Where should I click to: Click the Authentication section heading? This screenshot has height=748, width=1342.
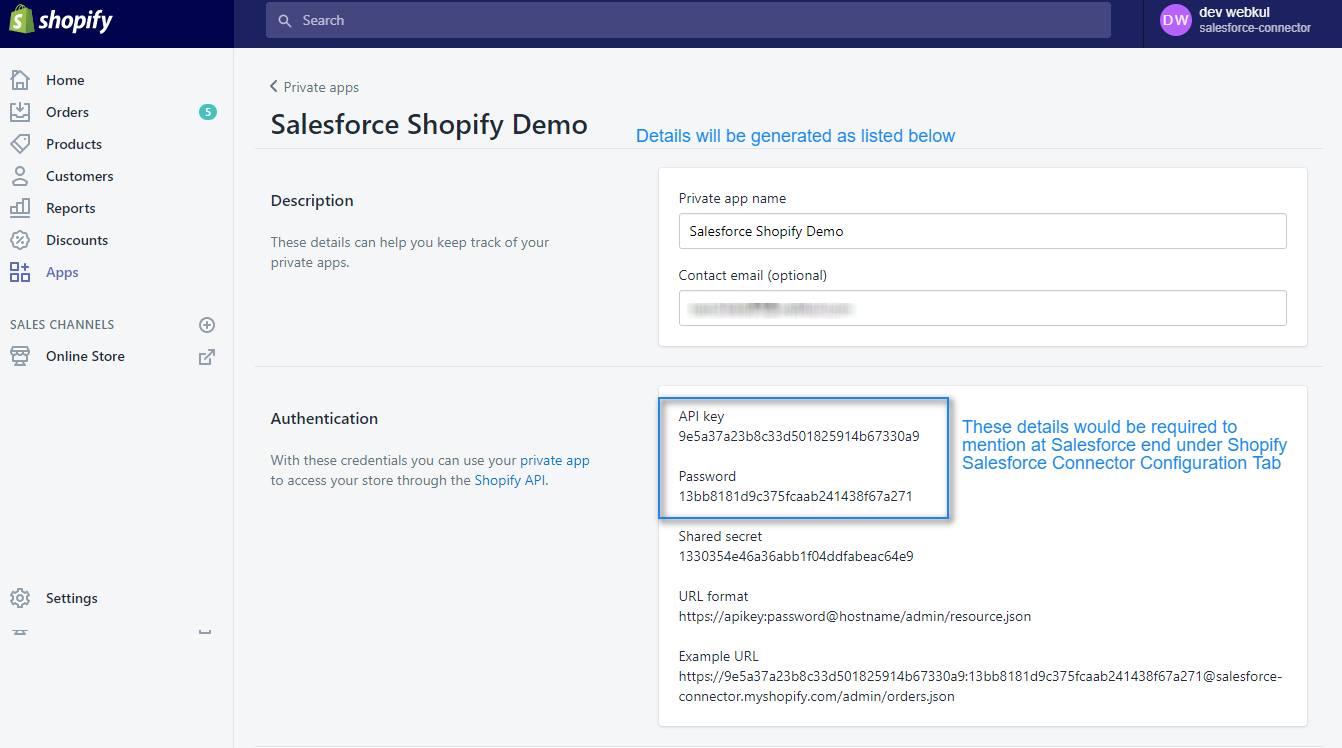[324, 418]
